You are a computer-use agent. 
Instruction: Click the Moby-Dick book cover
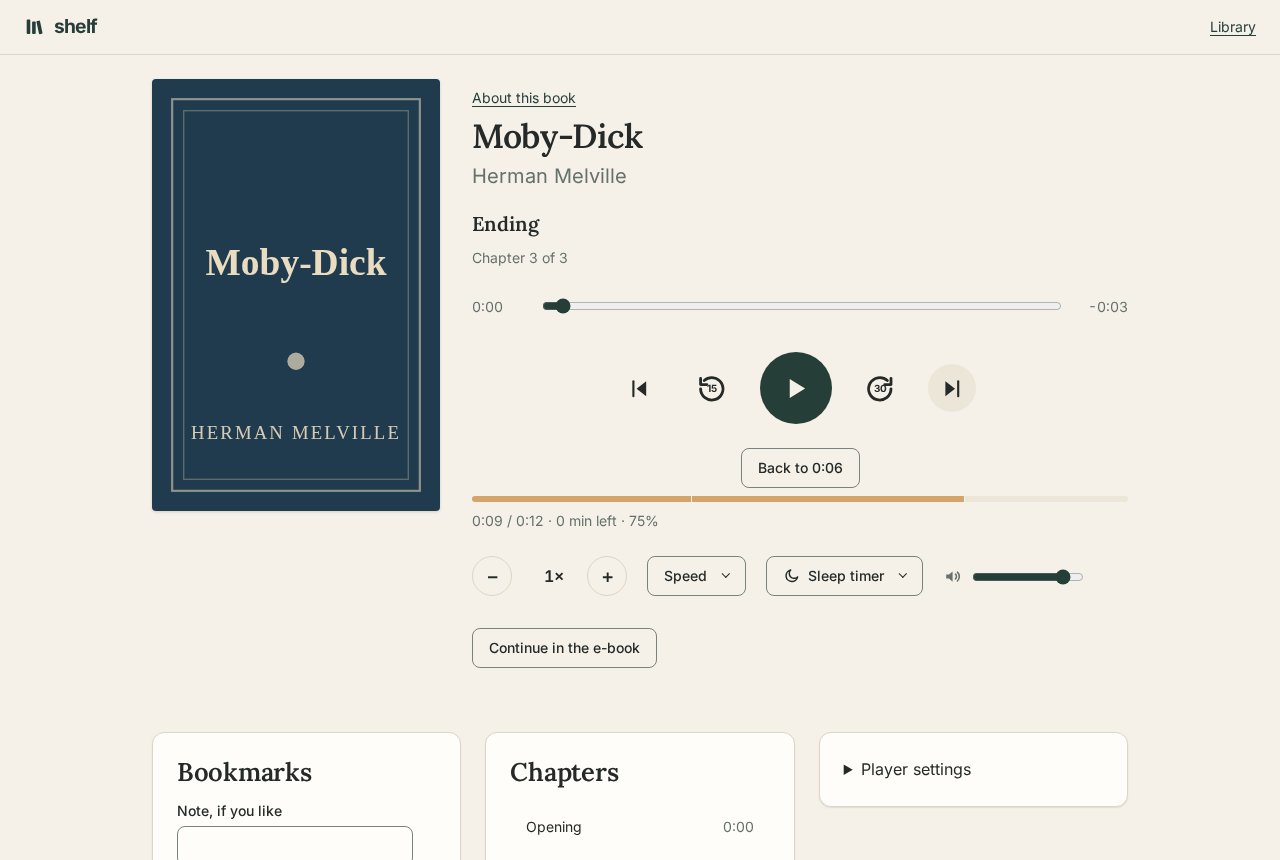[296, 295]
